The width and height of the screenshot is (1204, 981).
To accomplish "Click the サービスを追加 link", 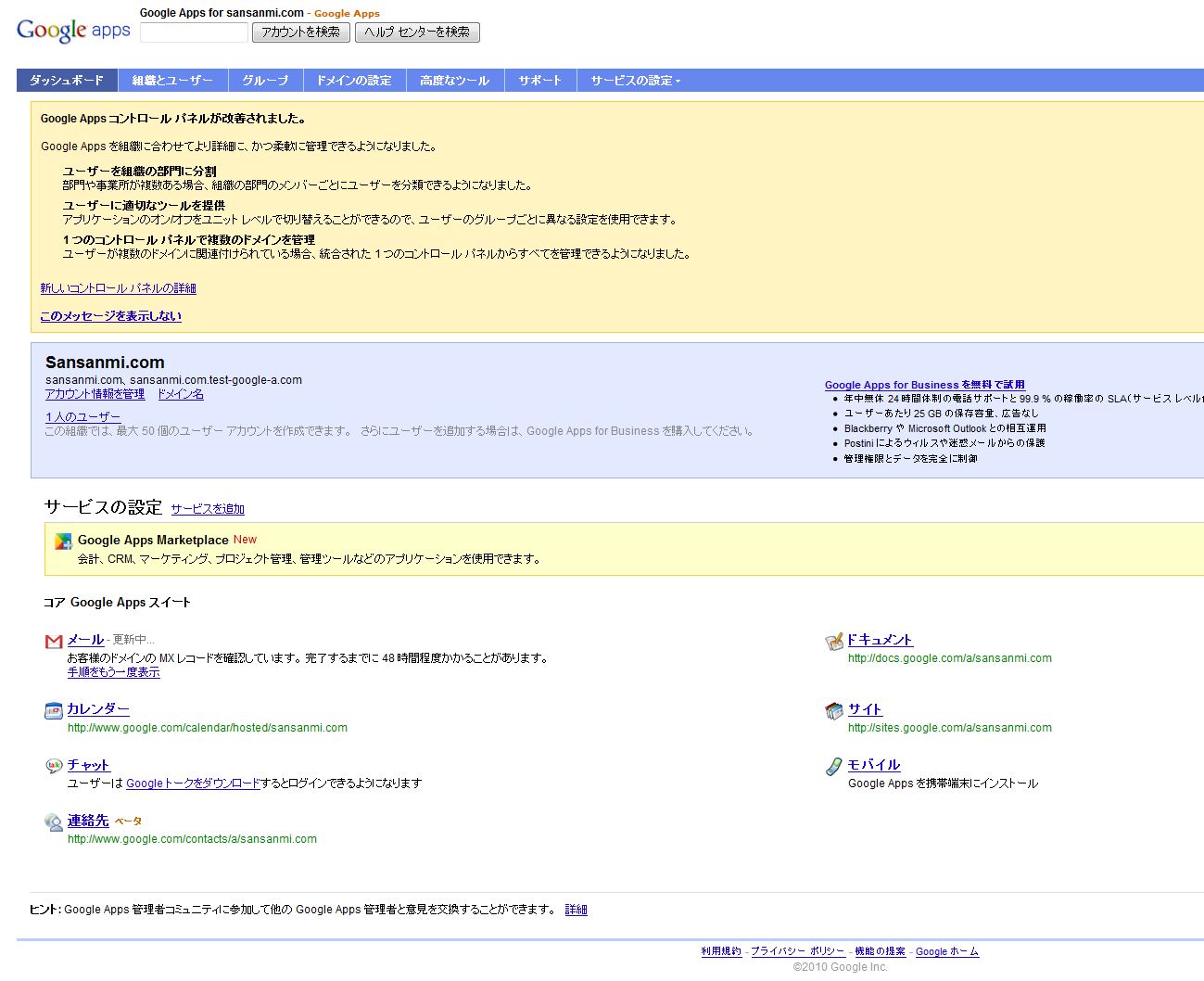I will 208,509.
